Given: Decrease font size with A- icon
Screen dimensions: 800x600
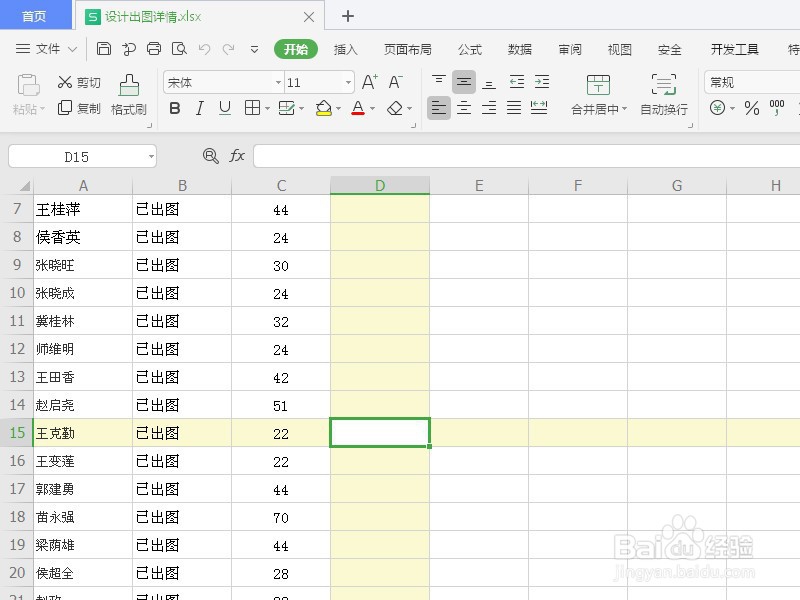Looking at the screenshot, I should point(395,82).
